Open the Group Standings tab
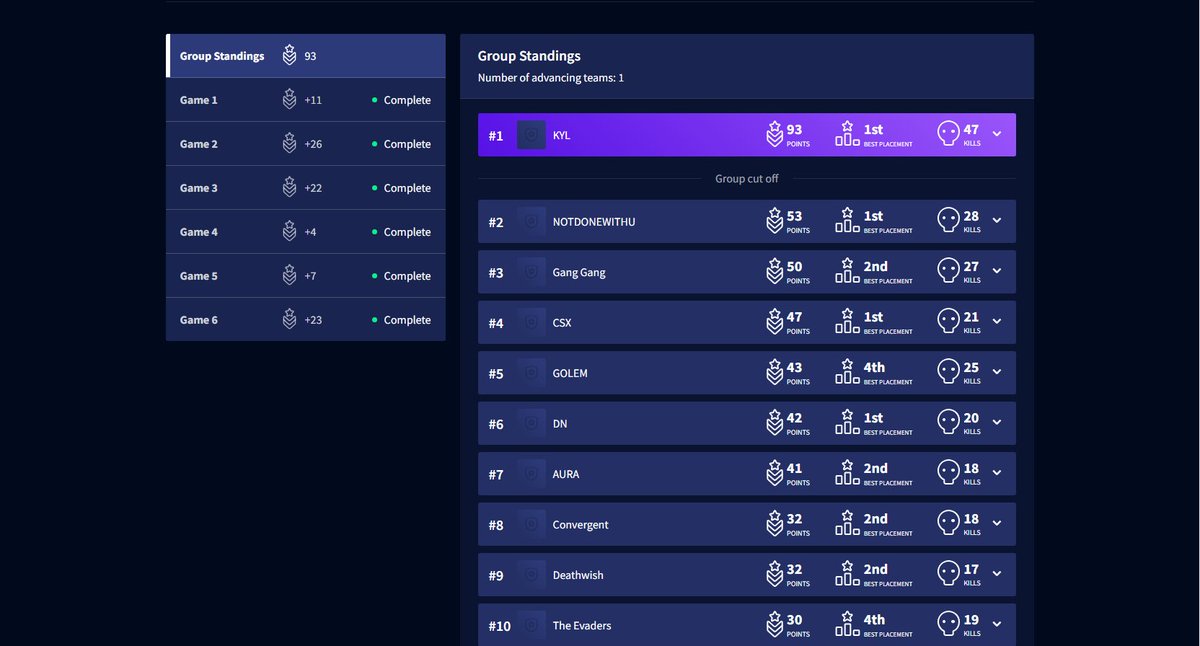 coord(306,56)
